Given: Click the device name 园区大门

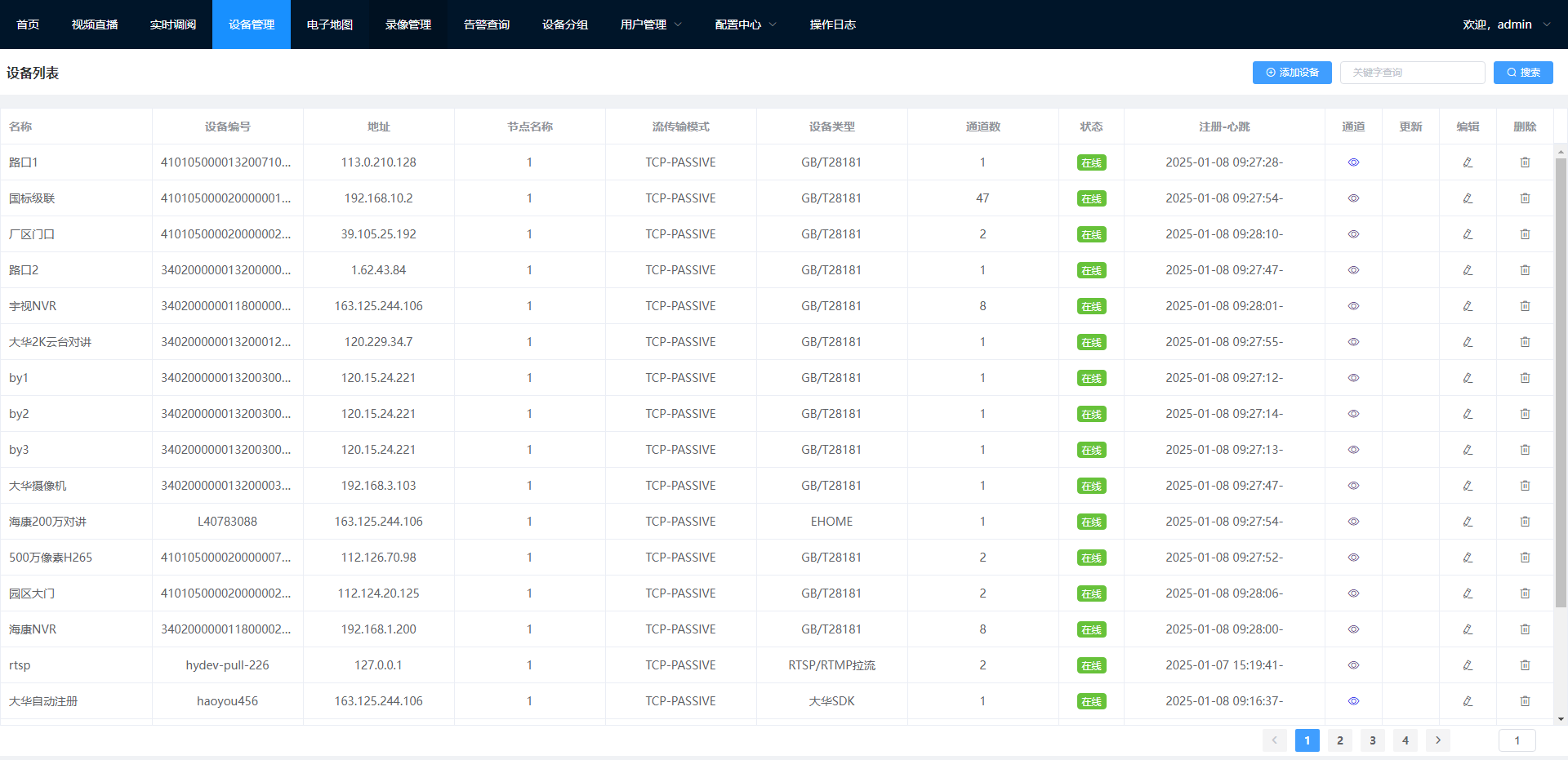Looking at the screenshot, I should (32, 593).
